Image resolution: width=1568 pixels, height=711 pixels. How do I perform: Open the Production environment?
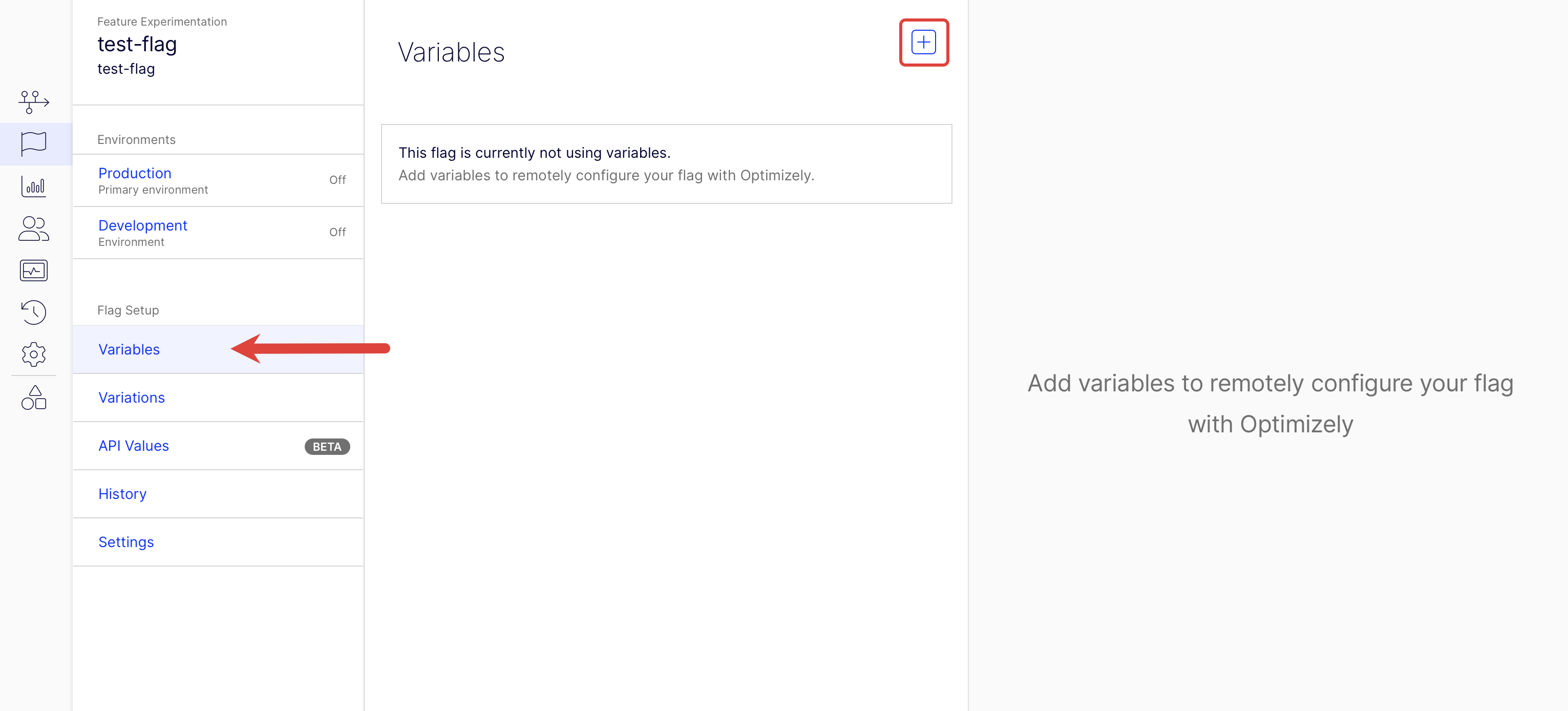(x=135, y=173)
